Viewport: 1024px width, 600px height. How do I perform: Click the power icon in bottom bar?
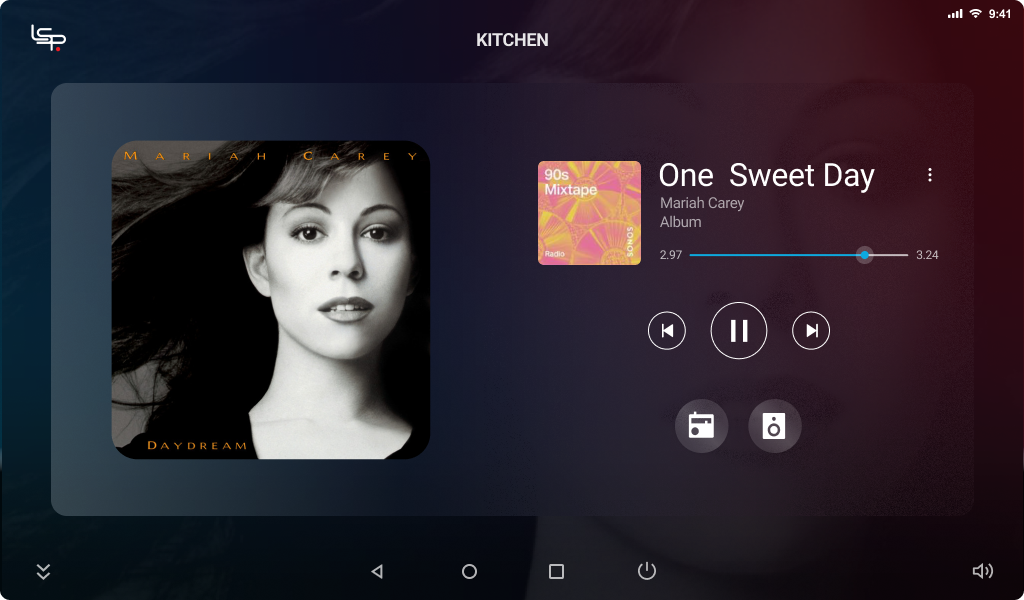[x=647, y=571]
